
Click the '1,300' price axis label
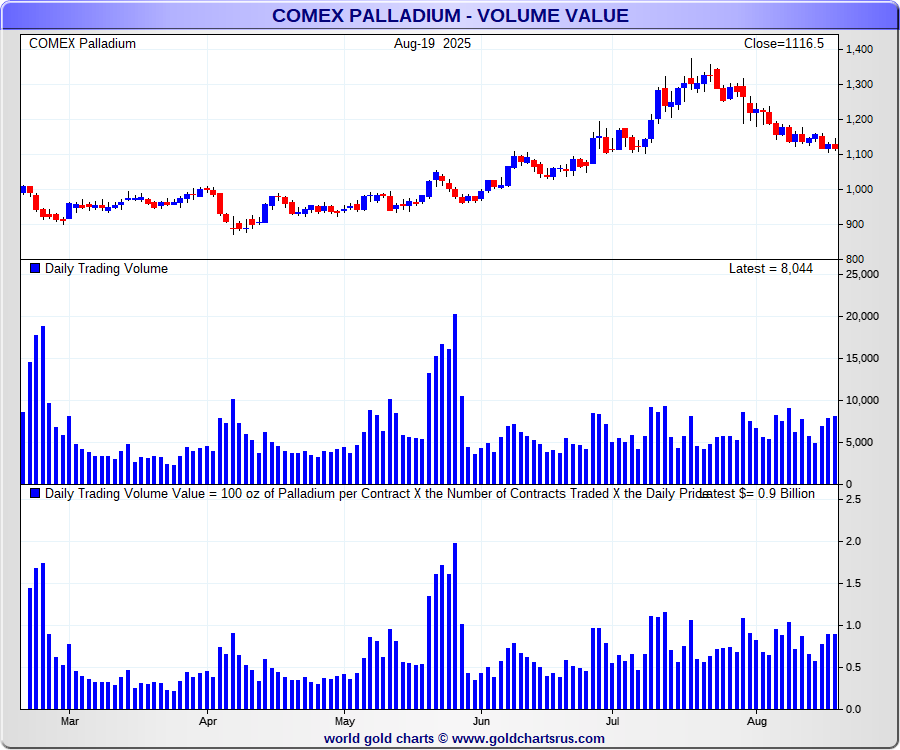(859, 84)
